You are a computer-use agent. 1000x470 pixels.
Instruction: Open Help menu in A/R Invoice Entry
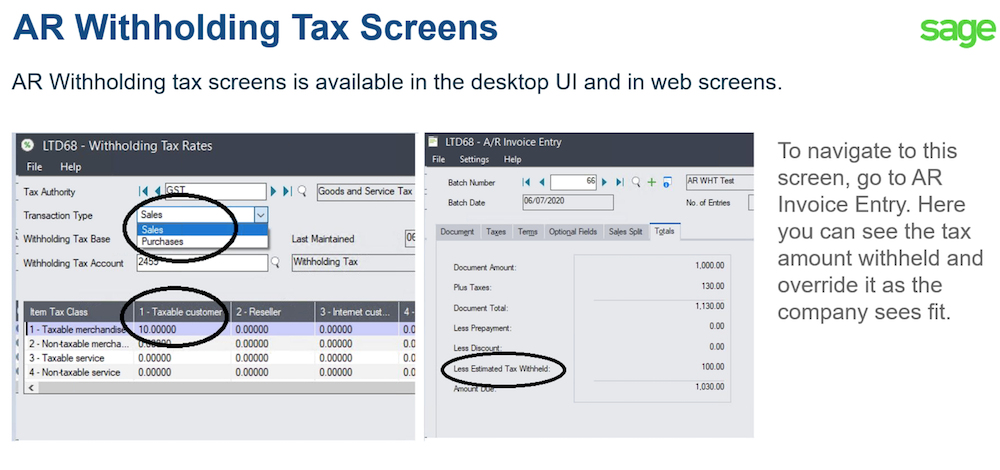(x=513, y=159)
